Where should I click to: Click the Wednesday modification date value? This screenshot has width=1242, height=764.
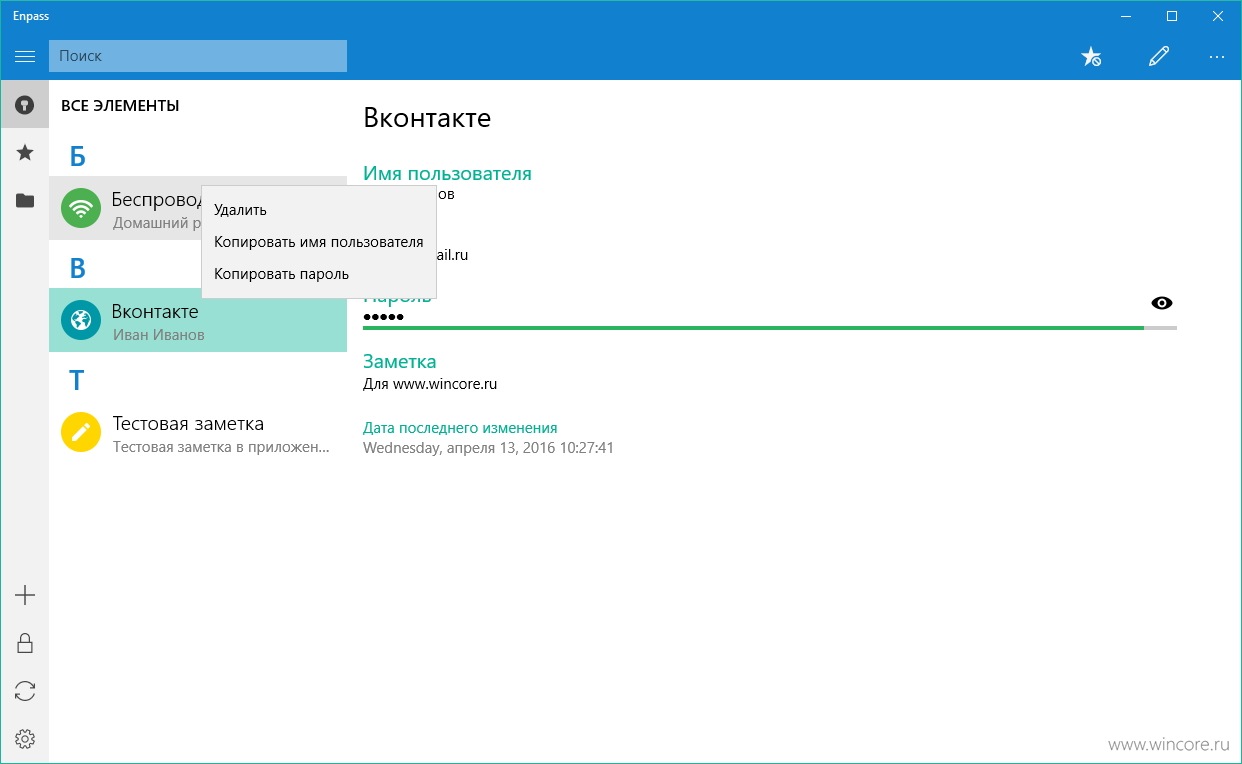[x=488, y=448]
